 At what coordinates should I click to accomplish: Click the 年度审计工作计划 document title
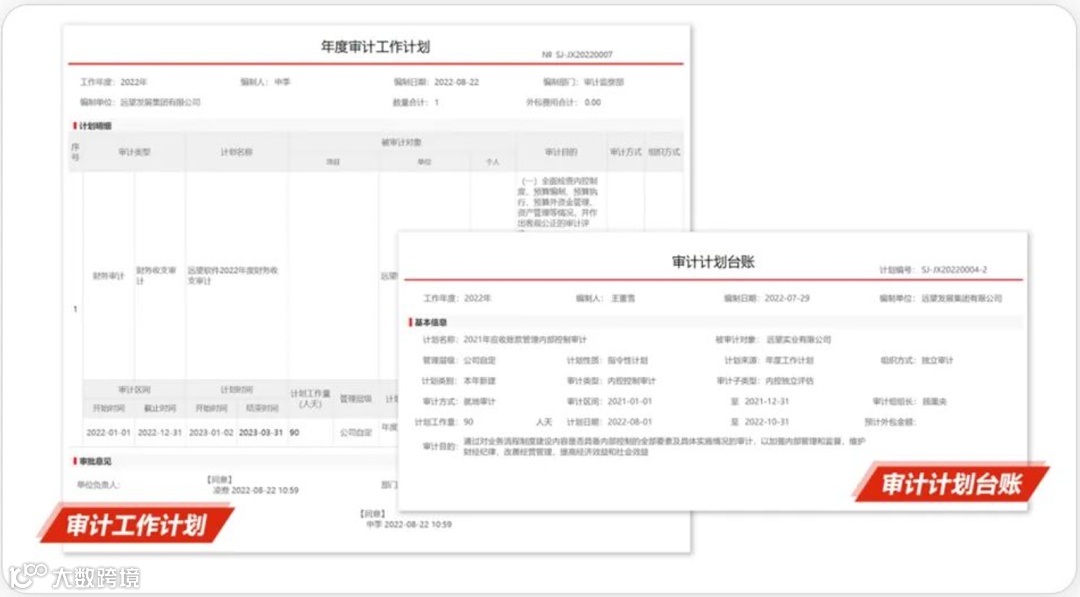click(x=375, y=47)
